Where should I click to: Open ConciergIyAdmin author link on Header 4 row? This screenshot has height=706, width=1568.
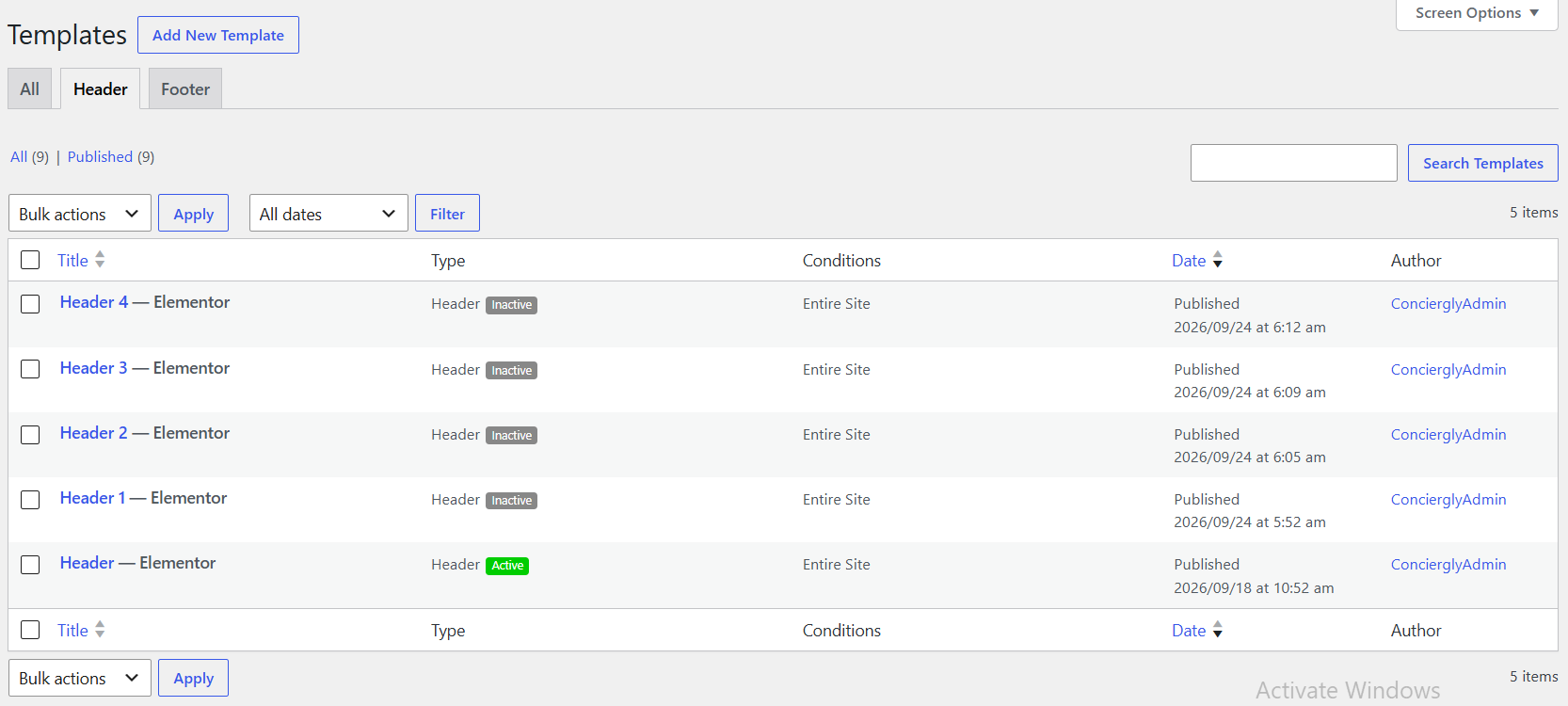[1448, 304]
